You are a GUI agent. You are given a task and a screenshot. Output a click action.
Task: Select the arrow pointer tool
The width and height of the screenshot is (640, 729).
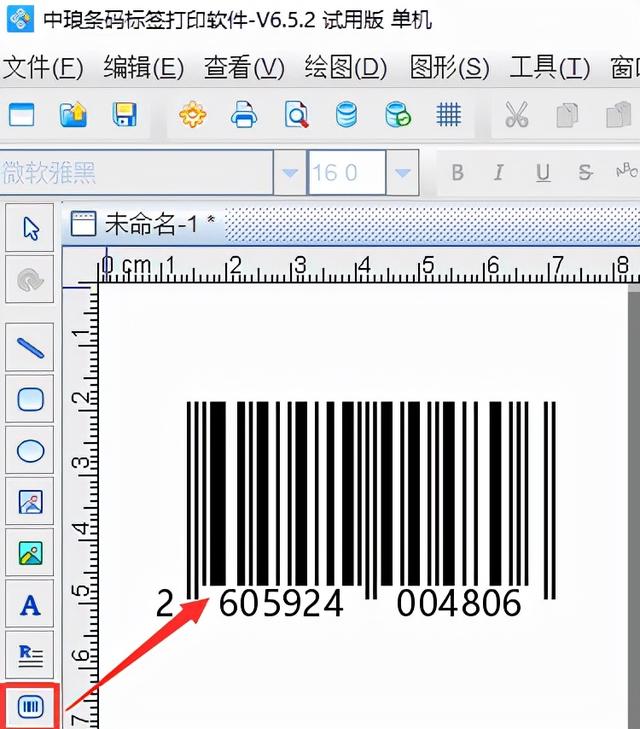(31, 229)
